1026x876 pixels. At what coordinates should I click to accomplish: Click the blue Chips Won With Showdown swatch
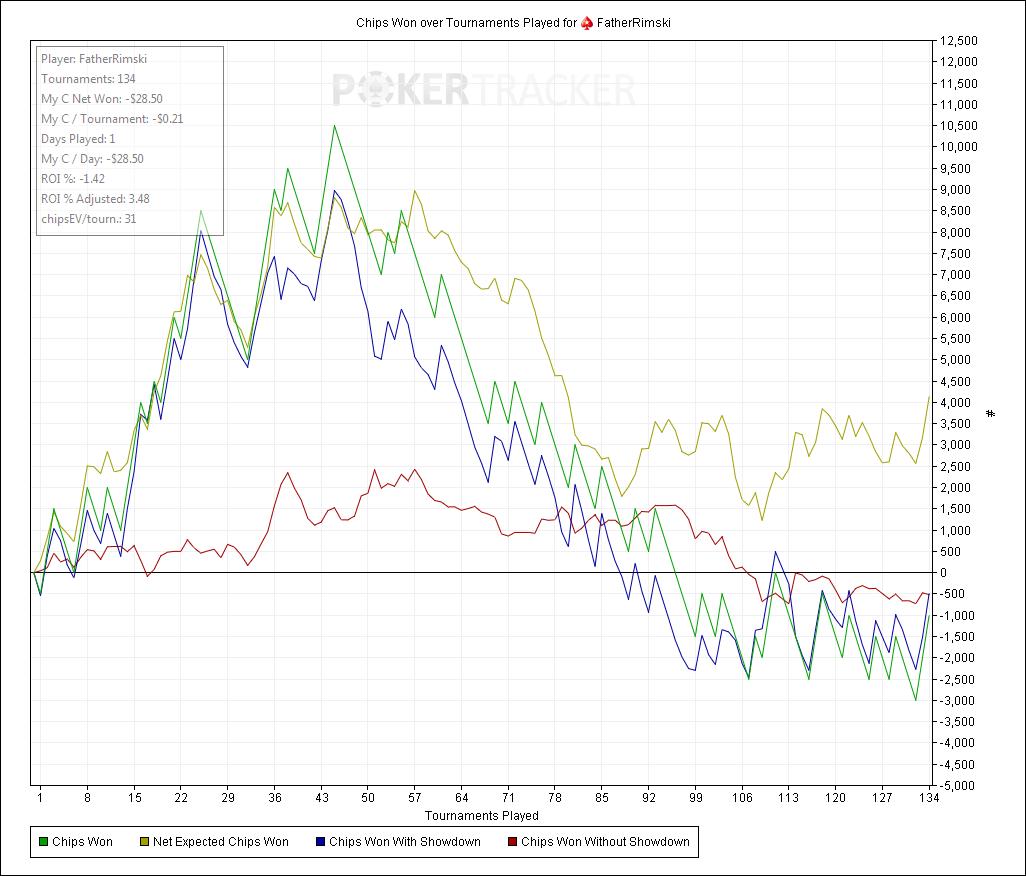[319, 842]
